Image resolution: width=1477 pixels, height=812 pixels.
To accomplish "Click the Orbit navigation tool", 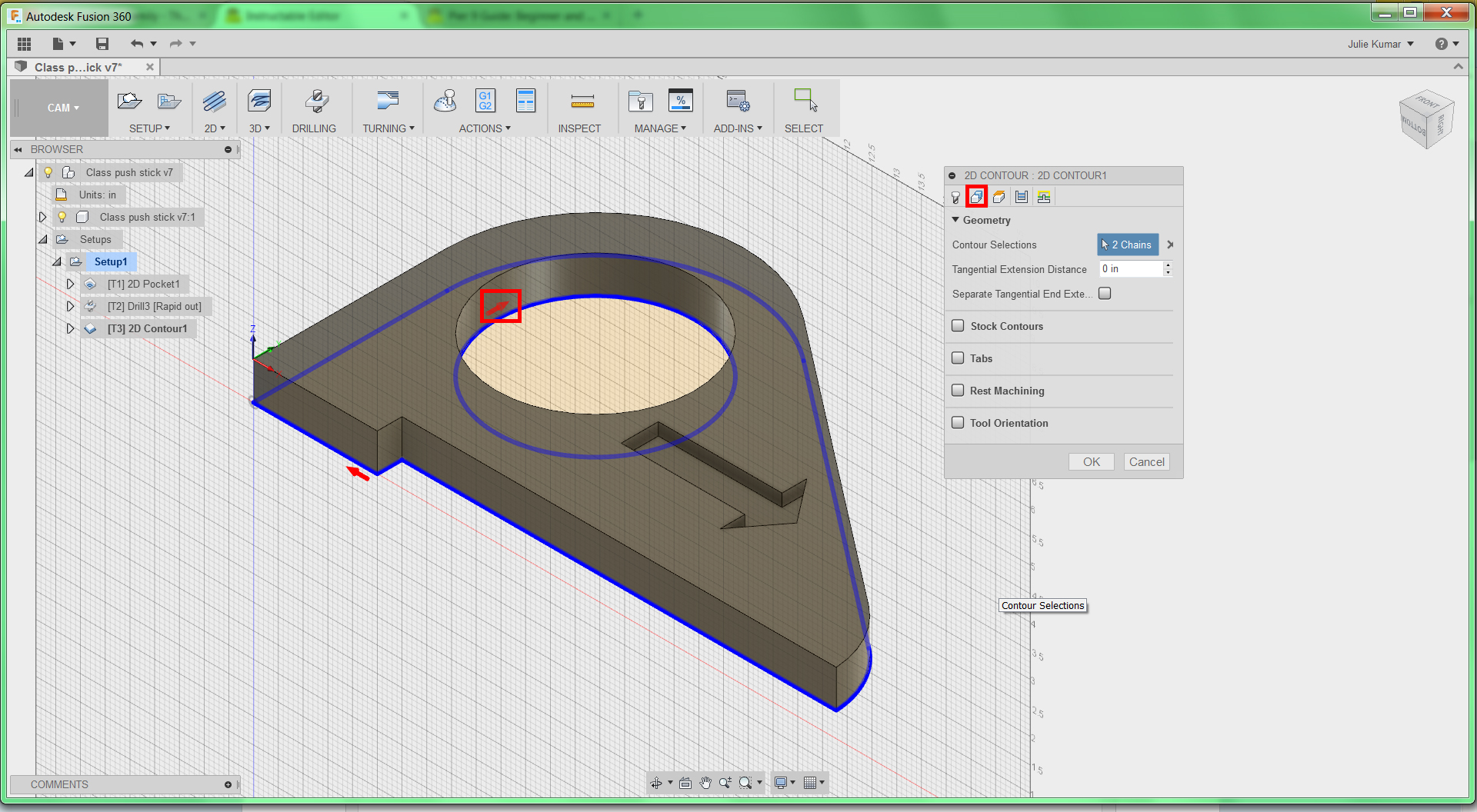I will pos(656,783).
